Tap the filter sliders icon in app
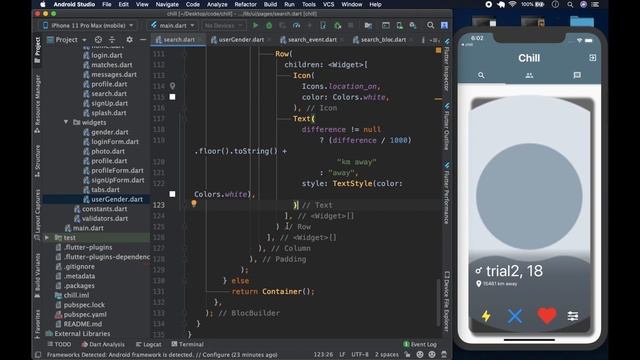The height and width of the screenshot is (360, 640). (573, 316)
